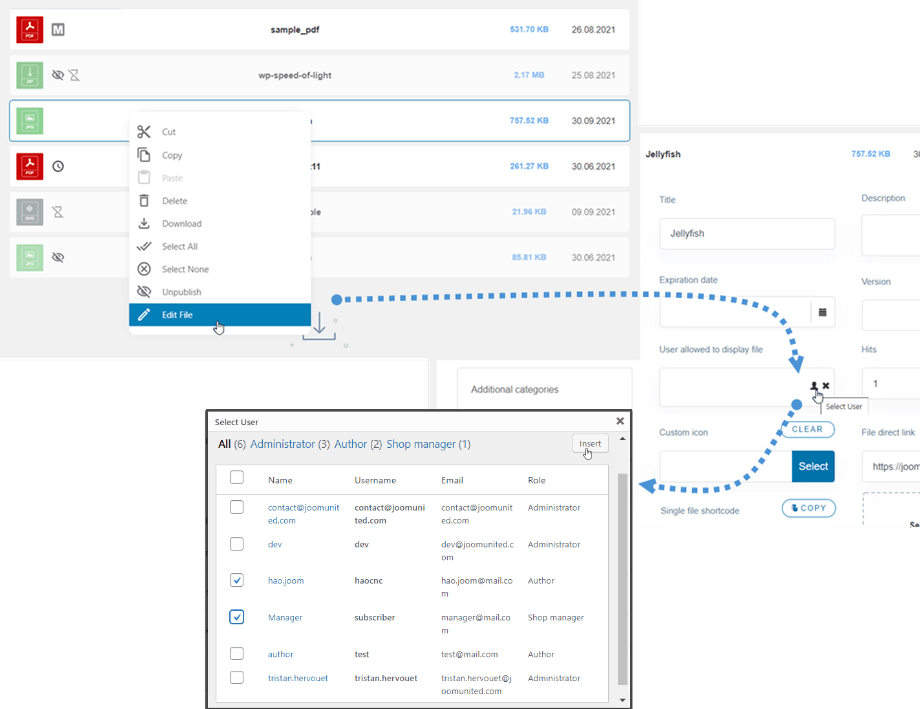Click the down arrow of the user list scrollbar

624,699
